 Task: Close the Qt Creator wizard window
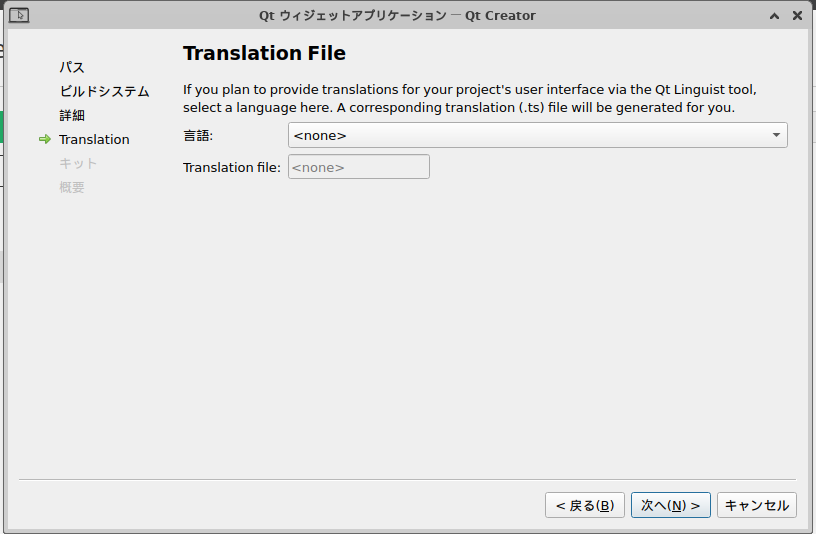tap(797, 16)
